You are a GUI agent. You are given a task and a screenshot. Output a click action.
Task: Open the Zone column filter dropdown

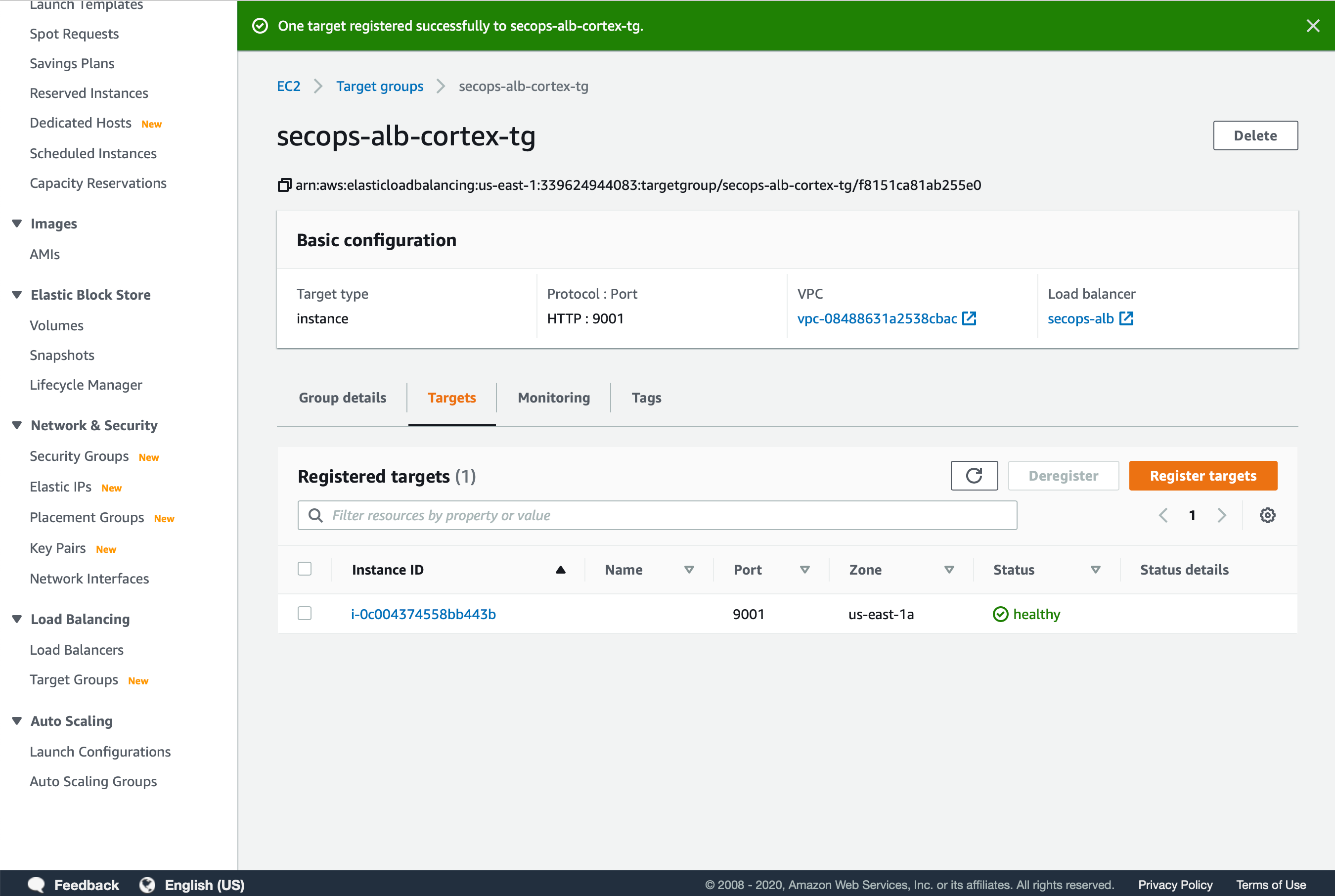tap(949, 569)
